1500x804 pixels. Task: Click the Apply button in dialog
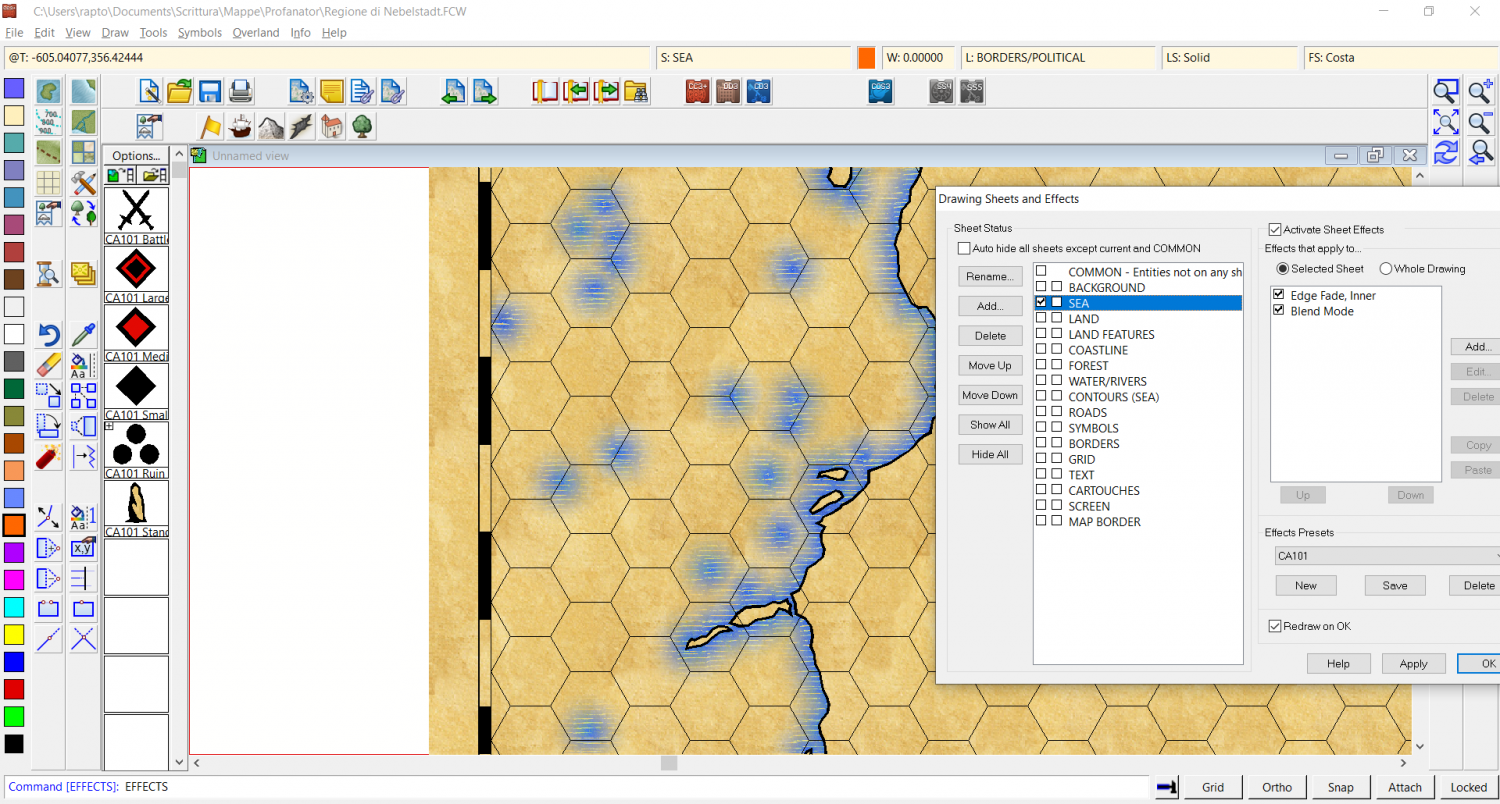coord(1413,664)
